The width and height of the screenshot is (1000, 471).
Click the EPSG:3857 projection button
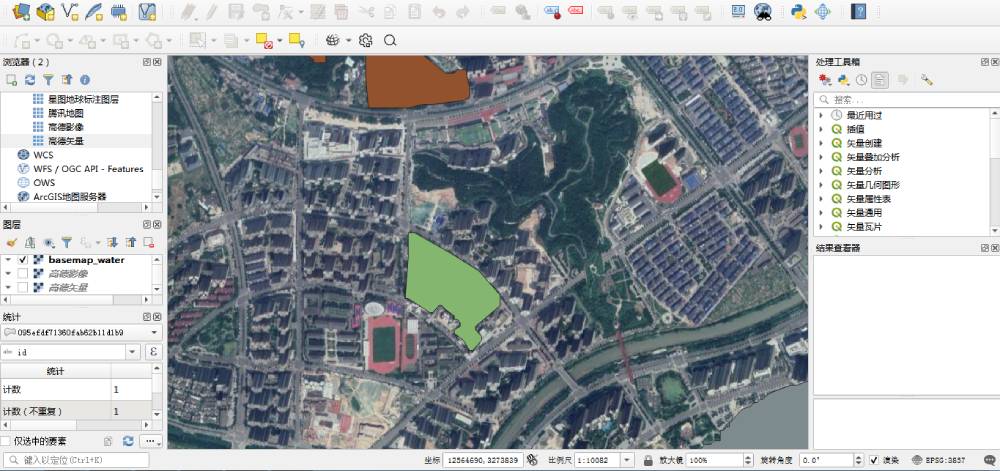[x=937, y=460]
